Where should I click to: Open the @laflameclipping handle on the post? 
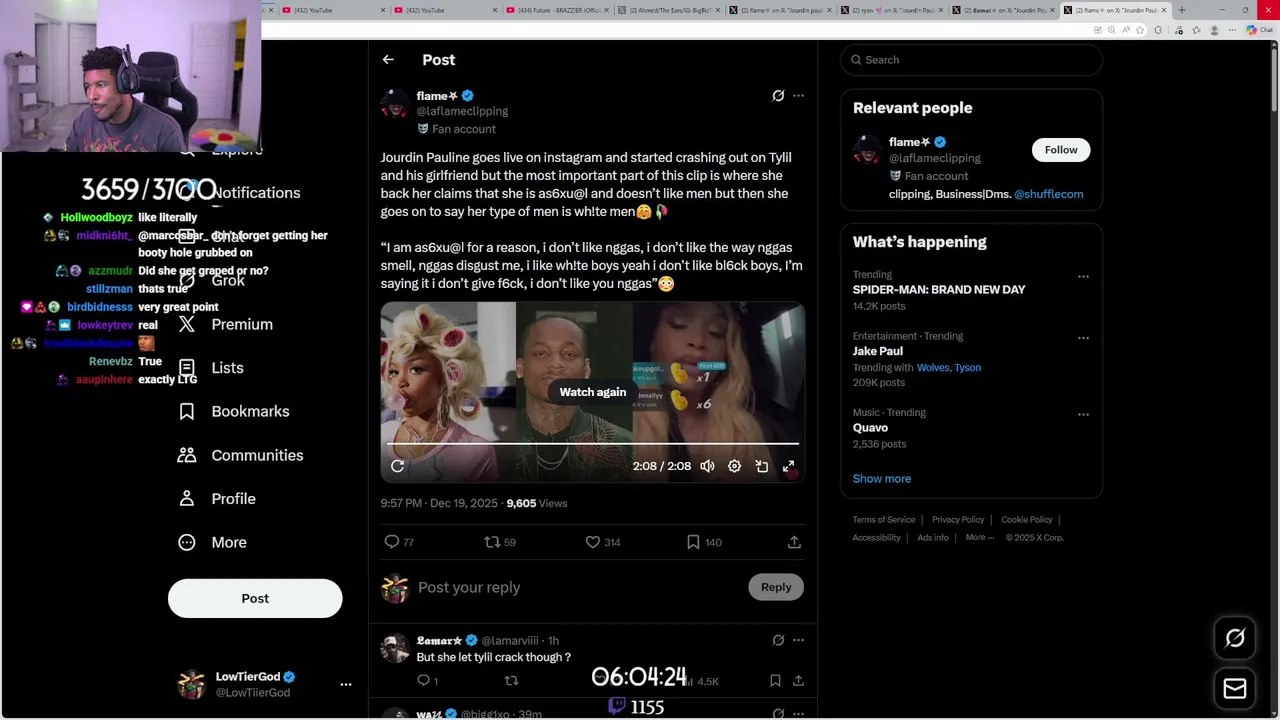462,111
